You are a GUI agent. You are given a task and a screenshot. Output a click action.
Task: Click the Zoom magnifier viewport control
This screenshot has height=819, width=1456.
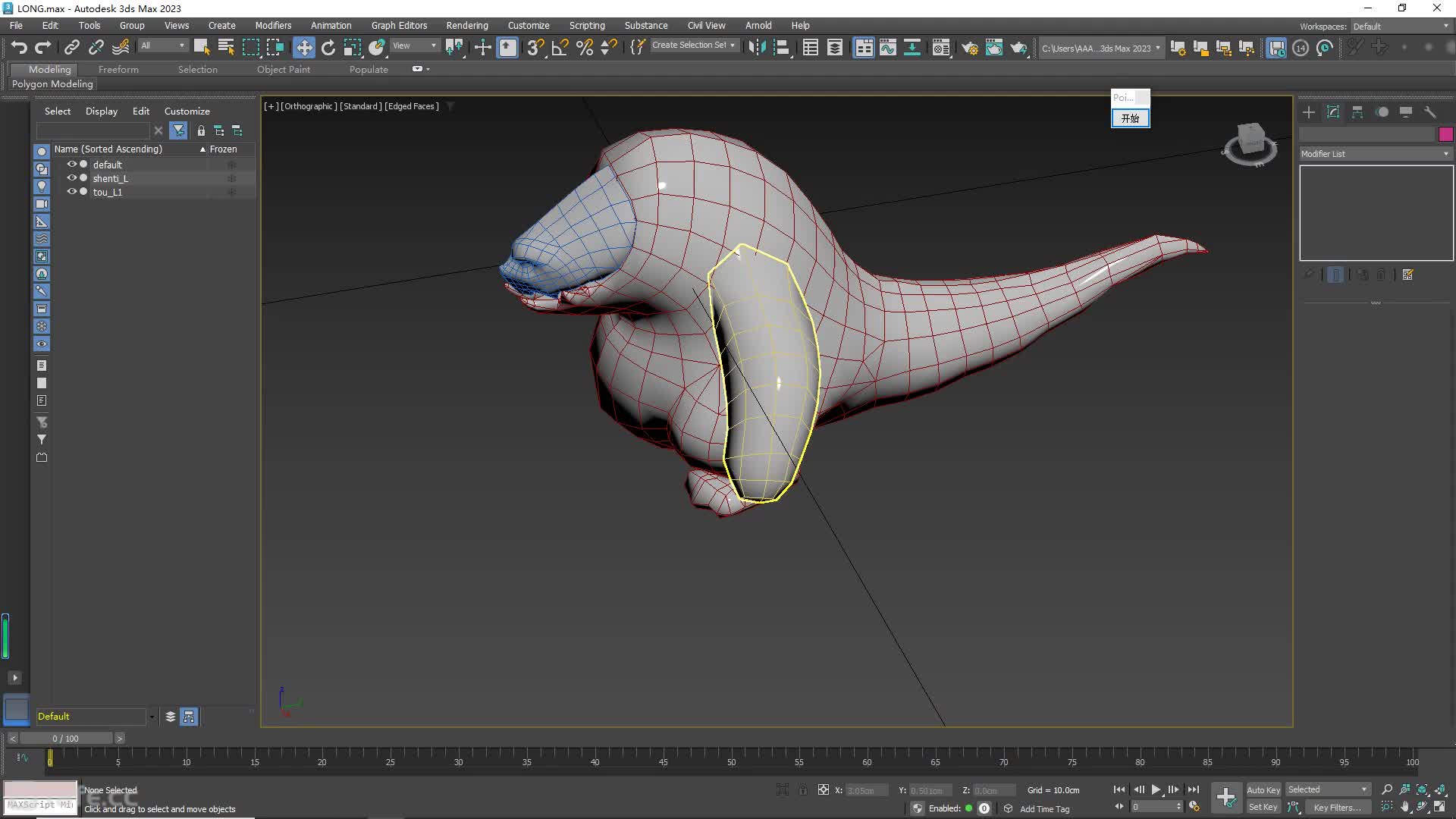pyautogui.click(x=1387, y=789)
